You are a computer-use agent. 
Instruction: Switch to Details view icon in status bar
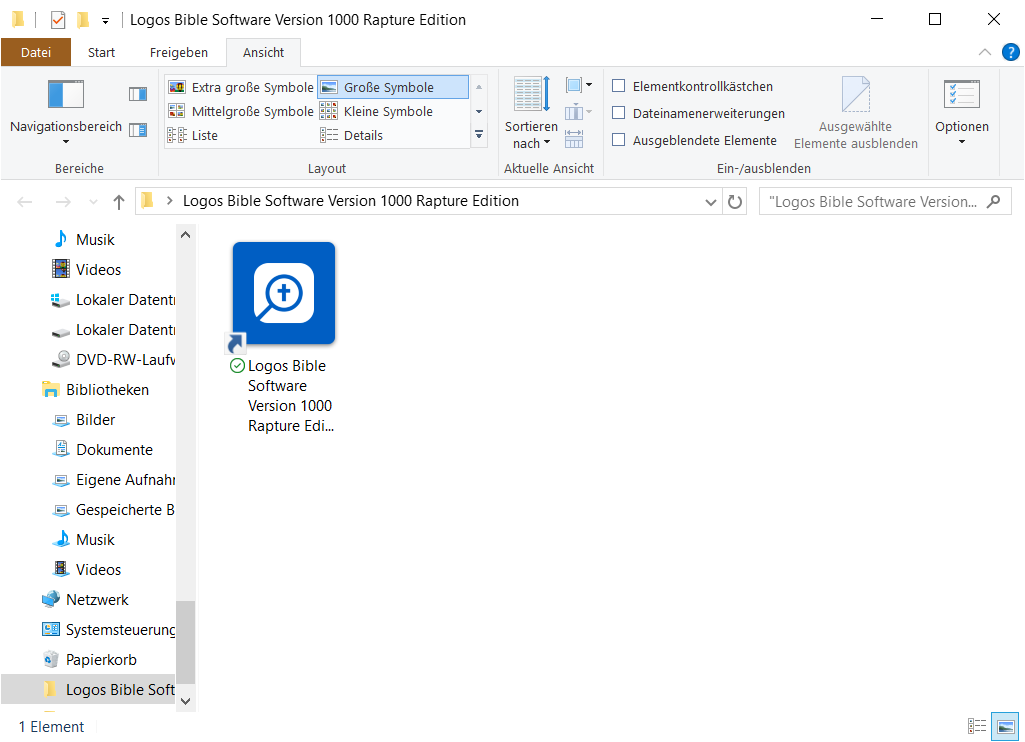point(977,727)
